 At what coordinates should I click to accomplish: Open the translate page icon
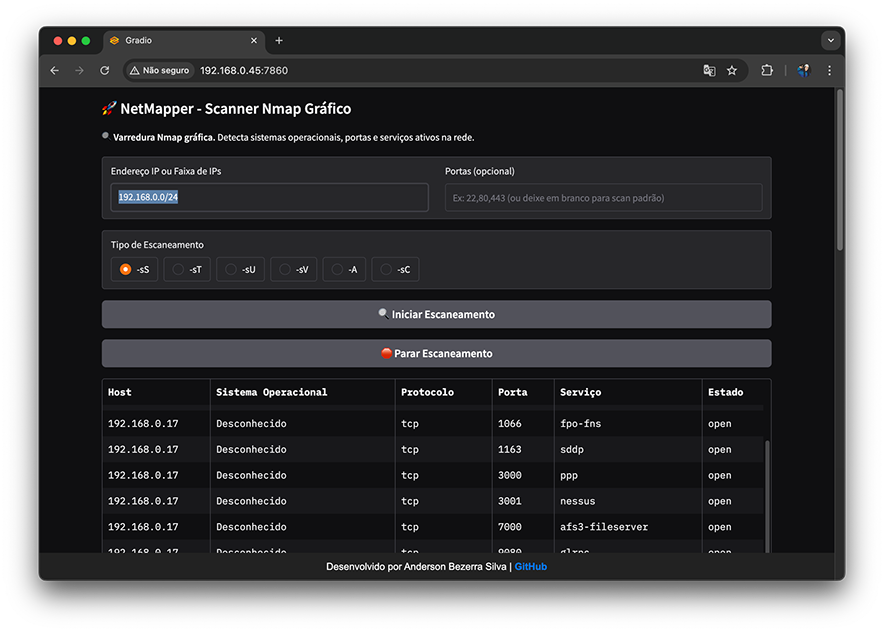[709, 70]
